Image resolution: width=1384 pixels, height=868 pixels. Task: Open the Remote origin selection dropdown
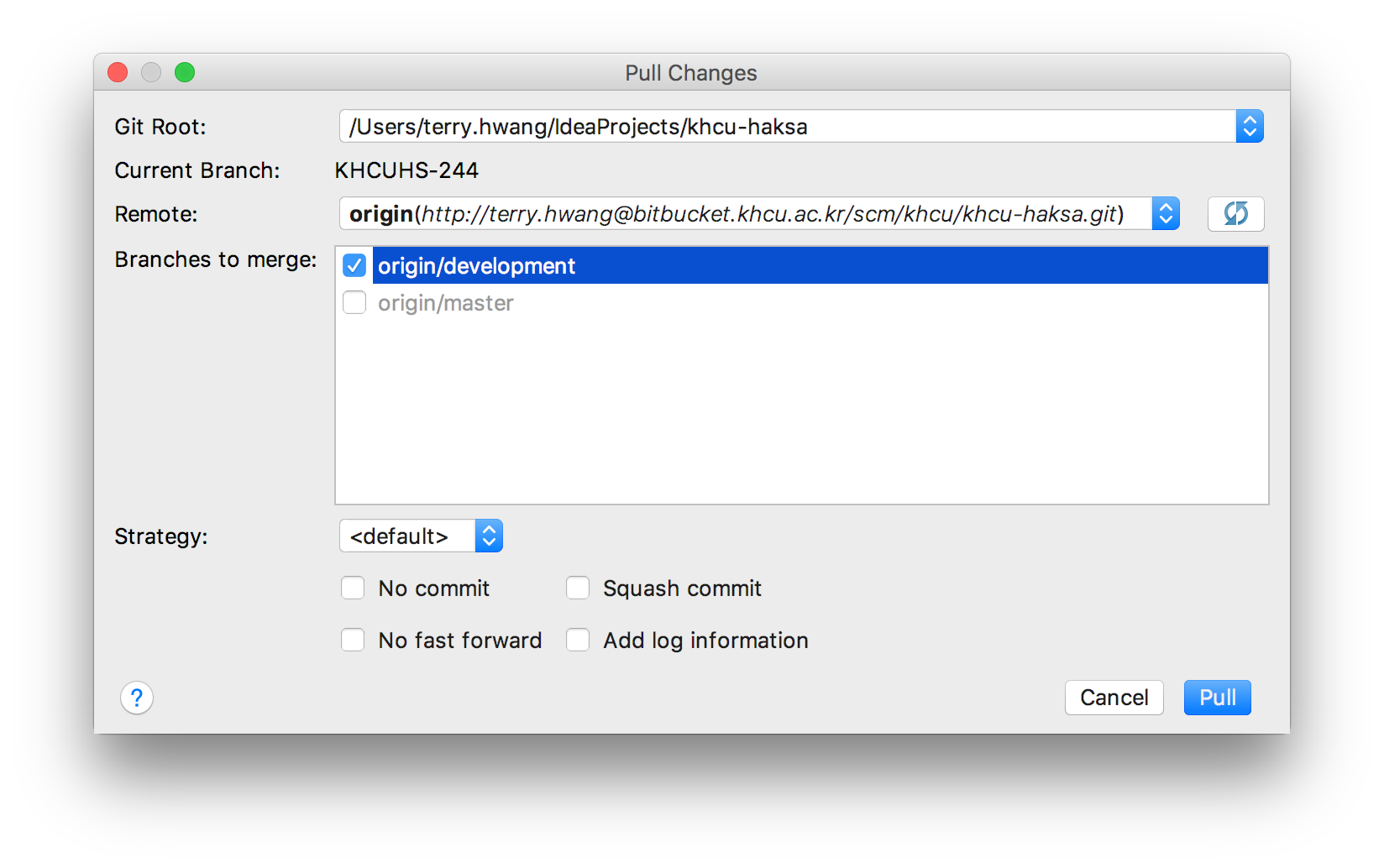1166,213
